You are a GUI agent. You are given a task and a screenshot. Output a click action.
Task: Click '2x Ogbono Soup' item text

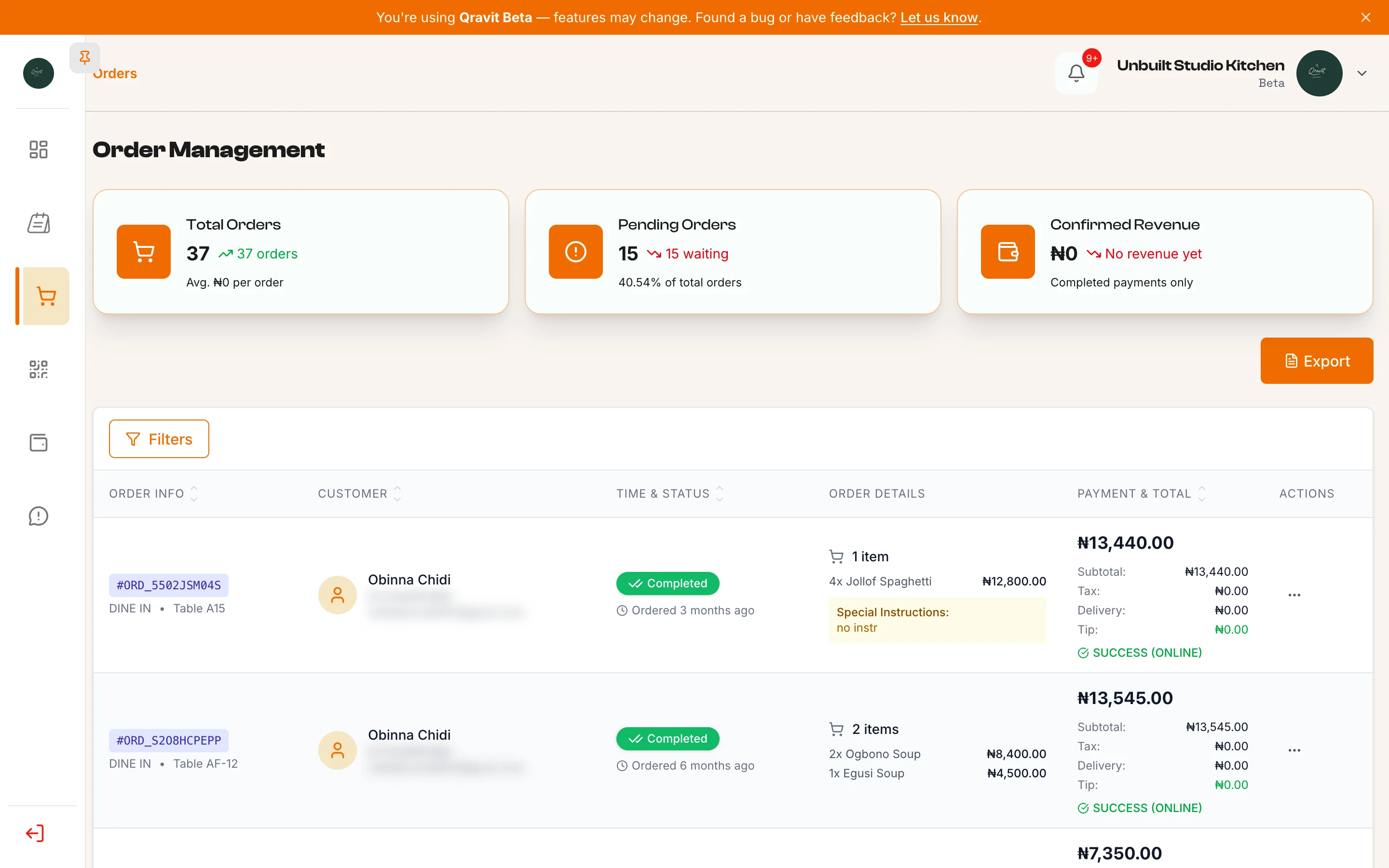[x=875, y=754]
